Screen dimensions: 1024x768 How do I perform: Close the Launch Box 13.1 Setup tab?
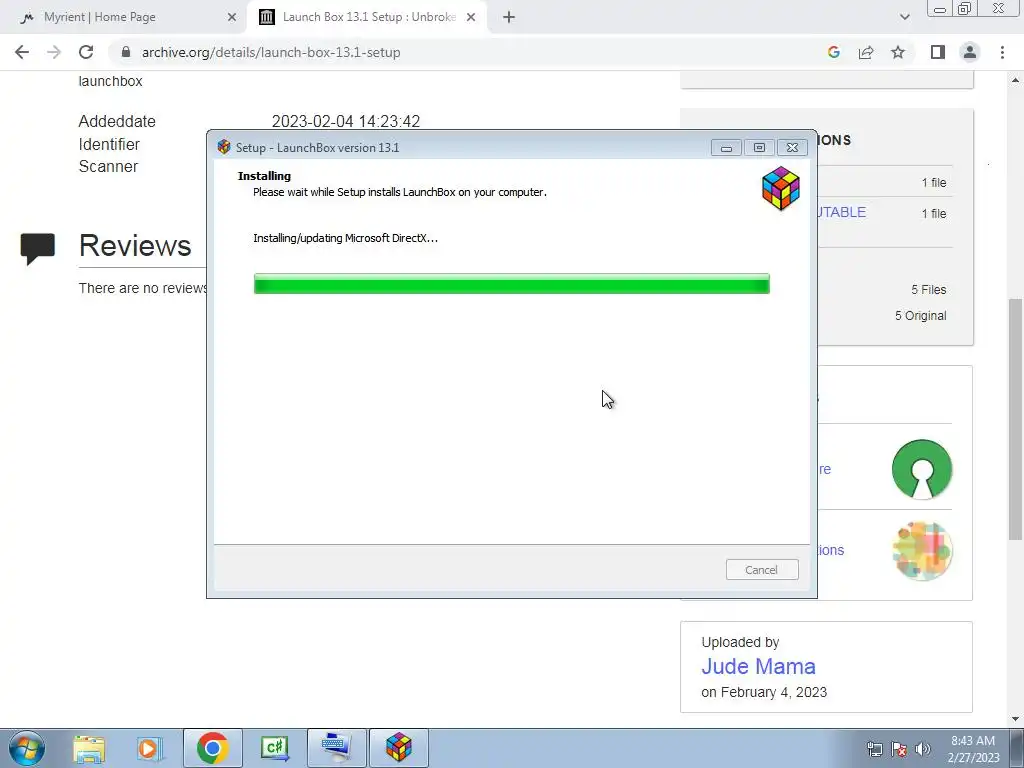pos(471,18)
